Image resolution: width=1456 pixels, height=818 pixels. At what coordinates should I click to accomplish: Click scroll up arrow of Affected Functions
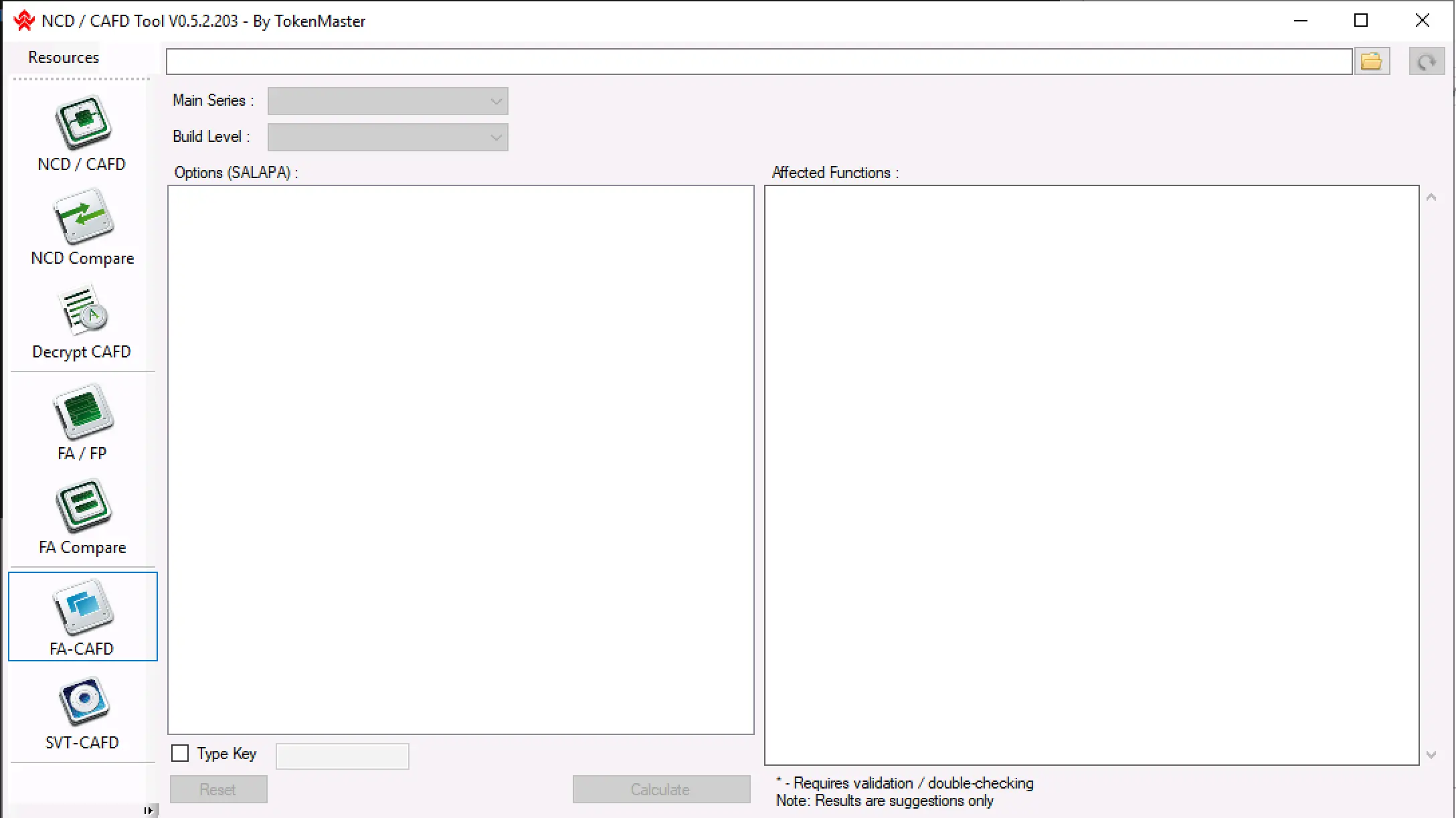click(1431, 197)
